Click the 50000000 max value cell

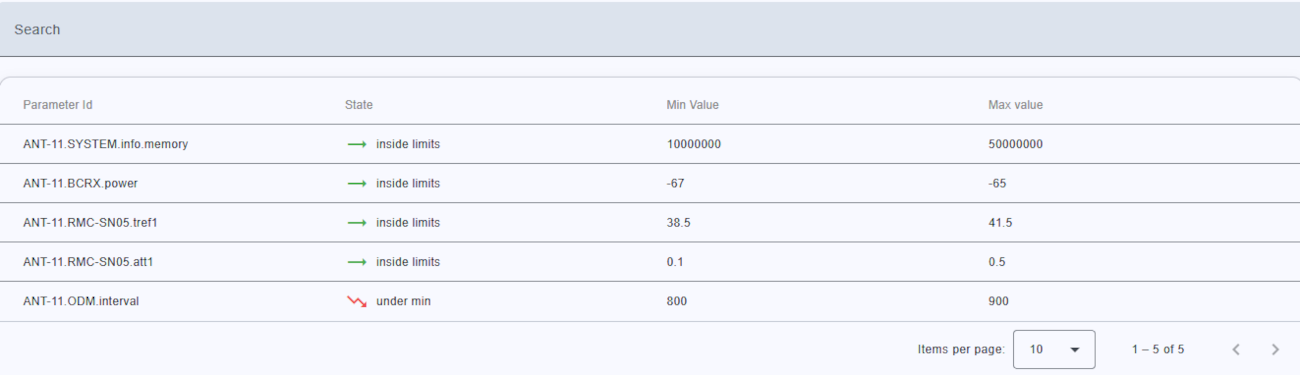pyautogui.click(x=1016, y=144)
